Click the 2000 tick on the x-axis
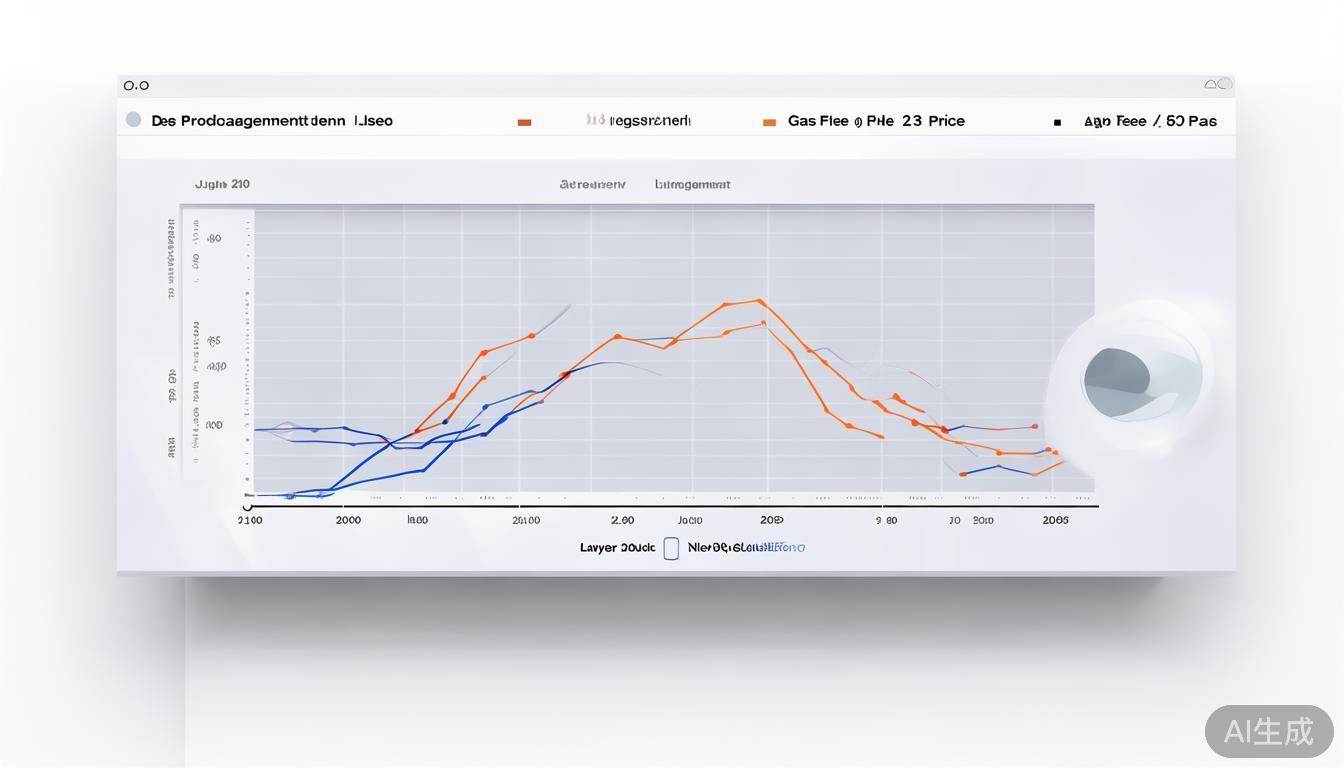The width and height of the screenshot is (1344, 768). pos(348,520)
